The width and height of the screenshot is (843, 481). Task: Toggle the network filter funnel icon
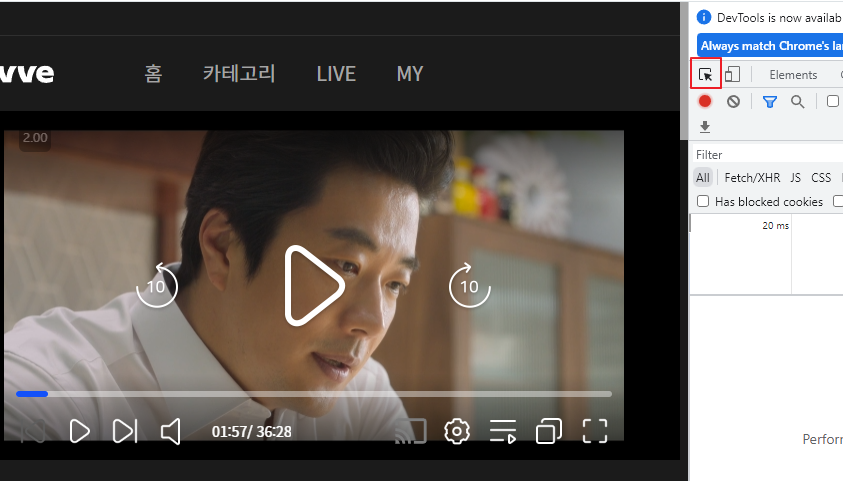pos(770,101)
